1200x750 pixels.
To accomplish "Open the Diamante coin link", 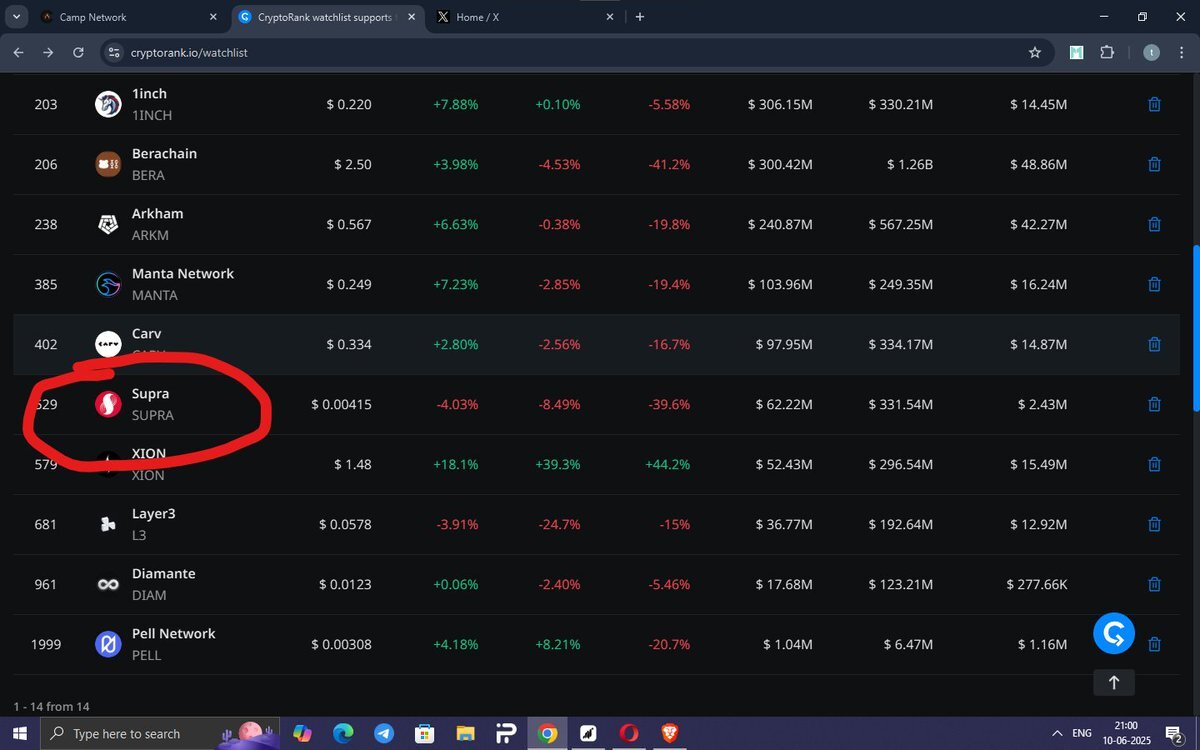I will pos(163,574).
